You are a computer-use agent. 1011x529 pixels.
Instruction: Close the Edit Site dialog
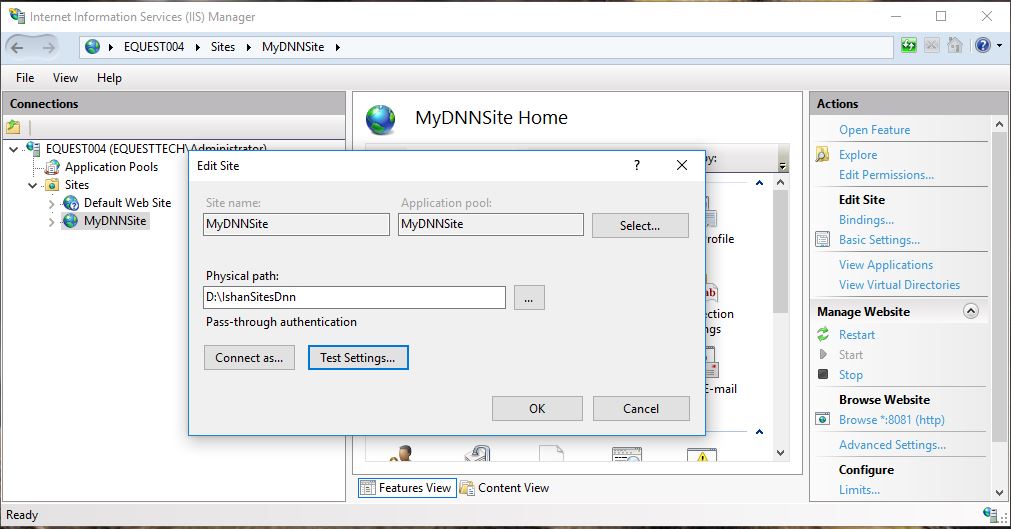click(x=682, y=165)
